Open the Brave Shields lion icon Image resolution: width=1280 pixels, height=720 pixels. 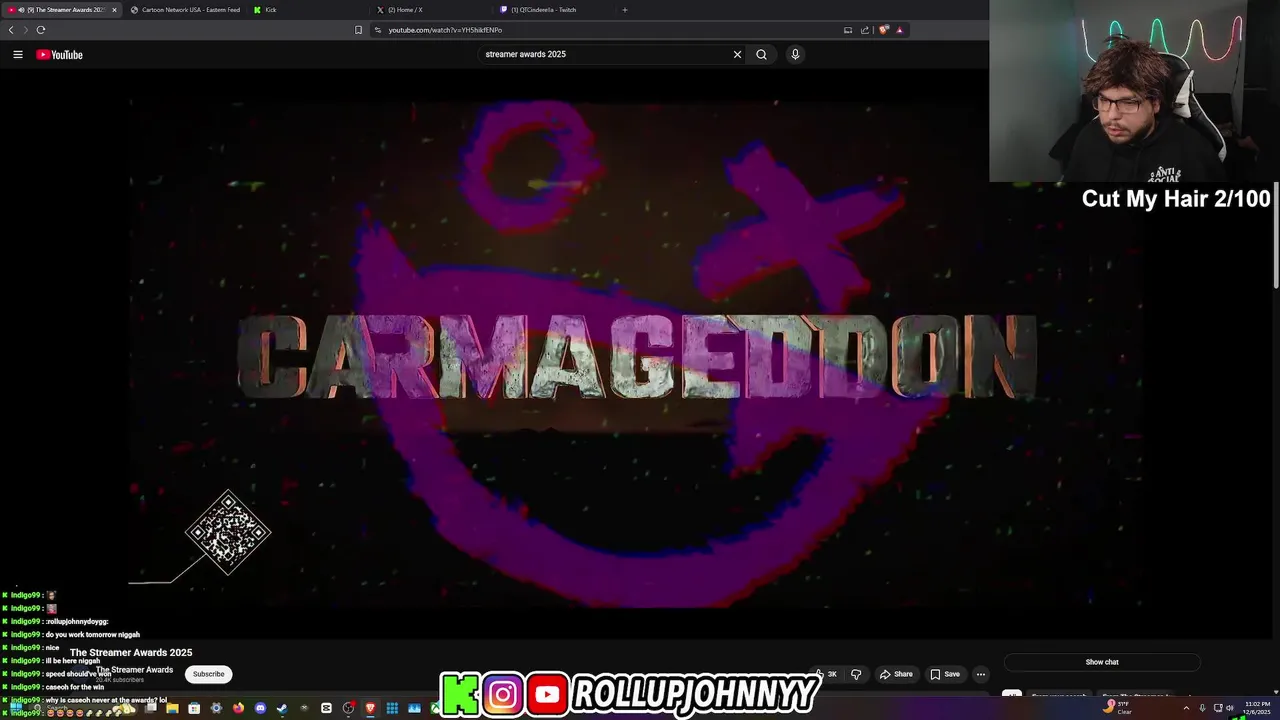884,30
